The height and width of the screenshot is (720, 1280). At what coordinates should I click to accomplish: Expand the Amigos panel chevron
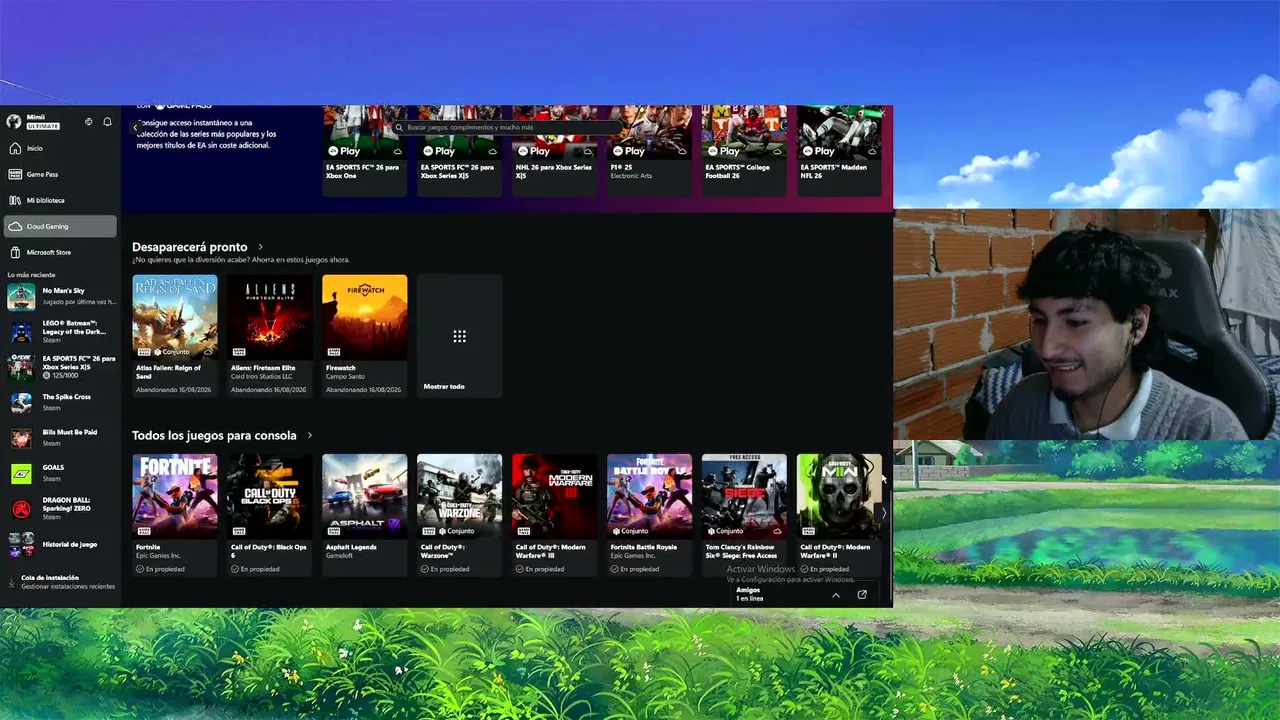click(x=836, y=595)
